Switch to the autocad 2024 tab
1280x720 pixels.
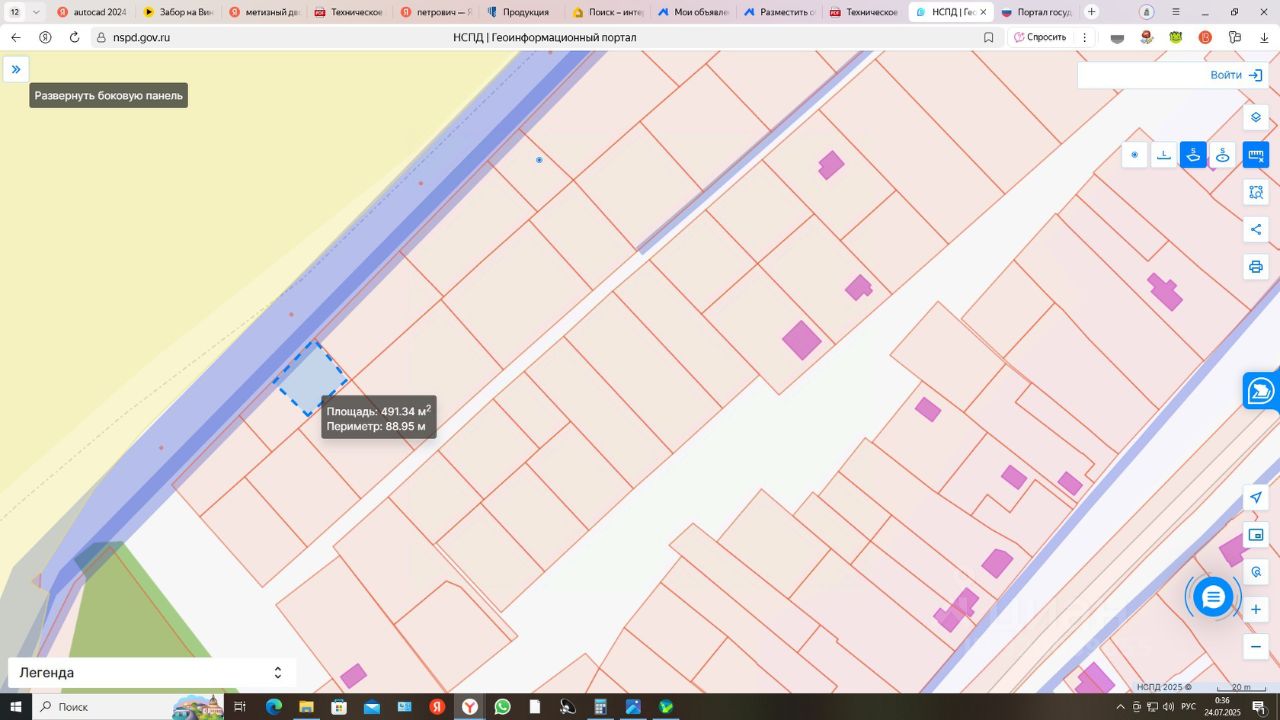click(92, 12)
